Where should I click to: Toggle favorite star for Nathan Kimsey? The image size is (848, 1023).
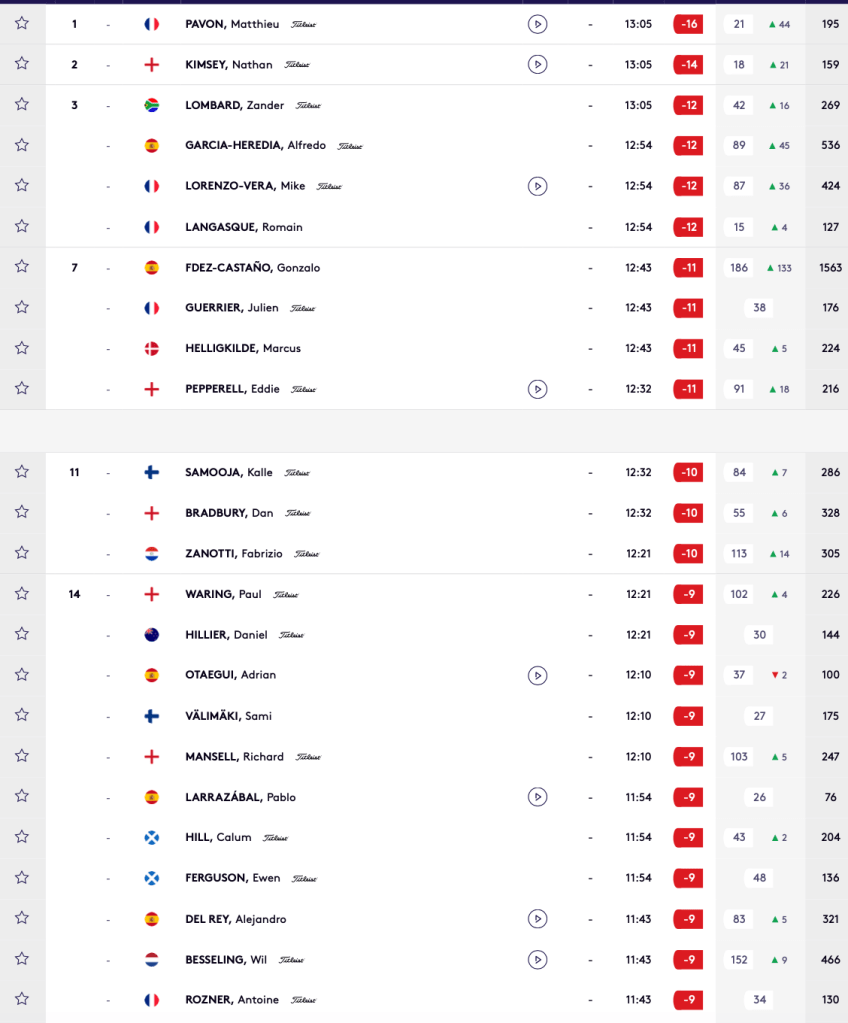[22, 64]
